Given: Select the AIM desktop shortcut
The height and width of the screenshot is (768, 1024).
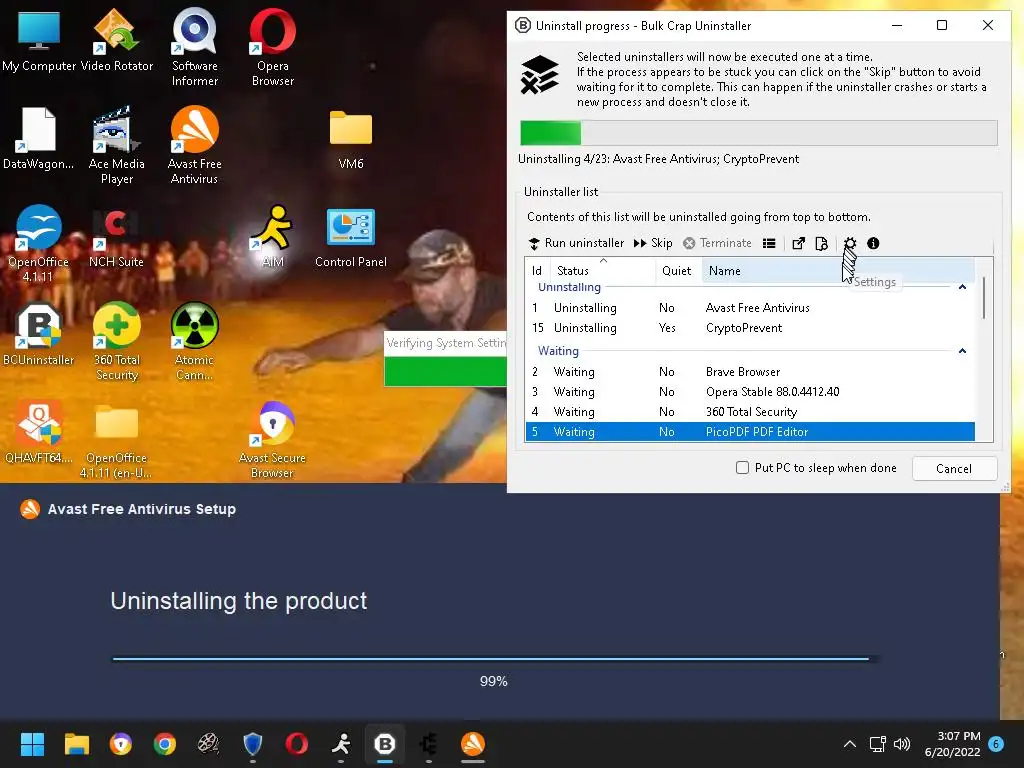Looking at the screenshot, I should click(x=272, y=236).
